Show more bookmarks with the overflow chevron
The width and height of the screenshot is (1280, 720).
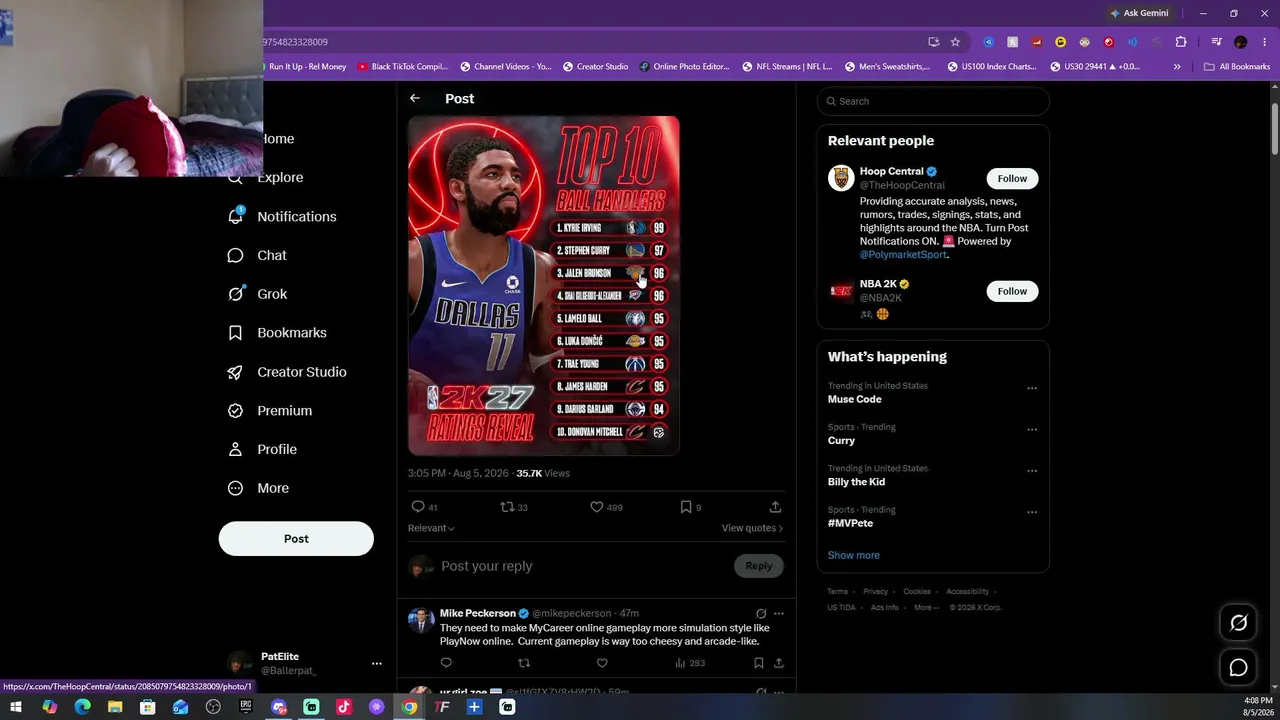(1177, 67)
